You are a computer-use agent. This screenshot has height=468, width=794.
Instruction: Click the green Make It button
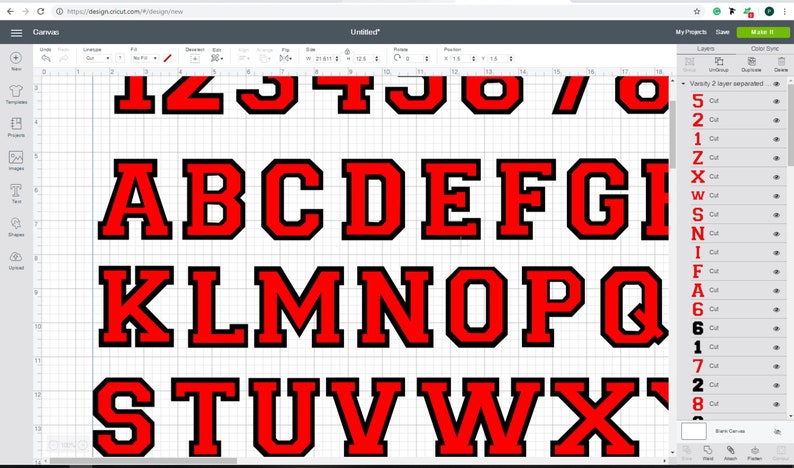click(x=763, y=32)
